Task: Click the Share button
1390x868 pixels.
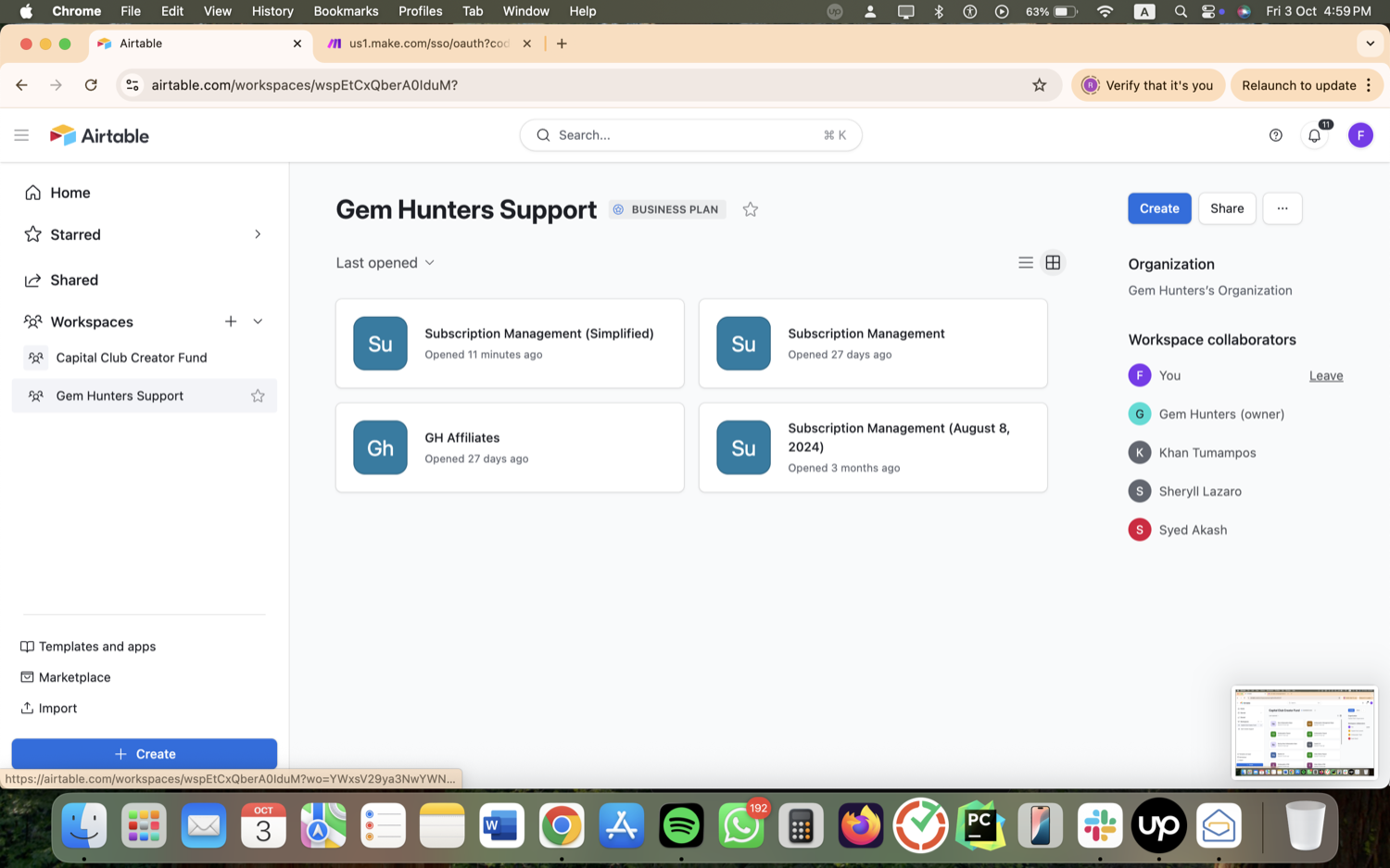Action: pyautogui.click(x=1227, y=208)
